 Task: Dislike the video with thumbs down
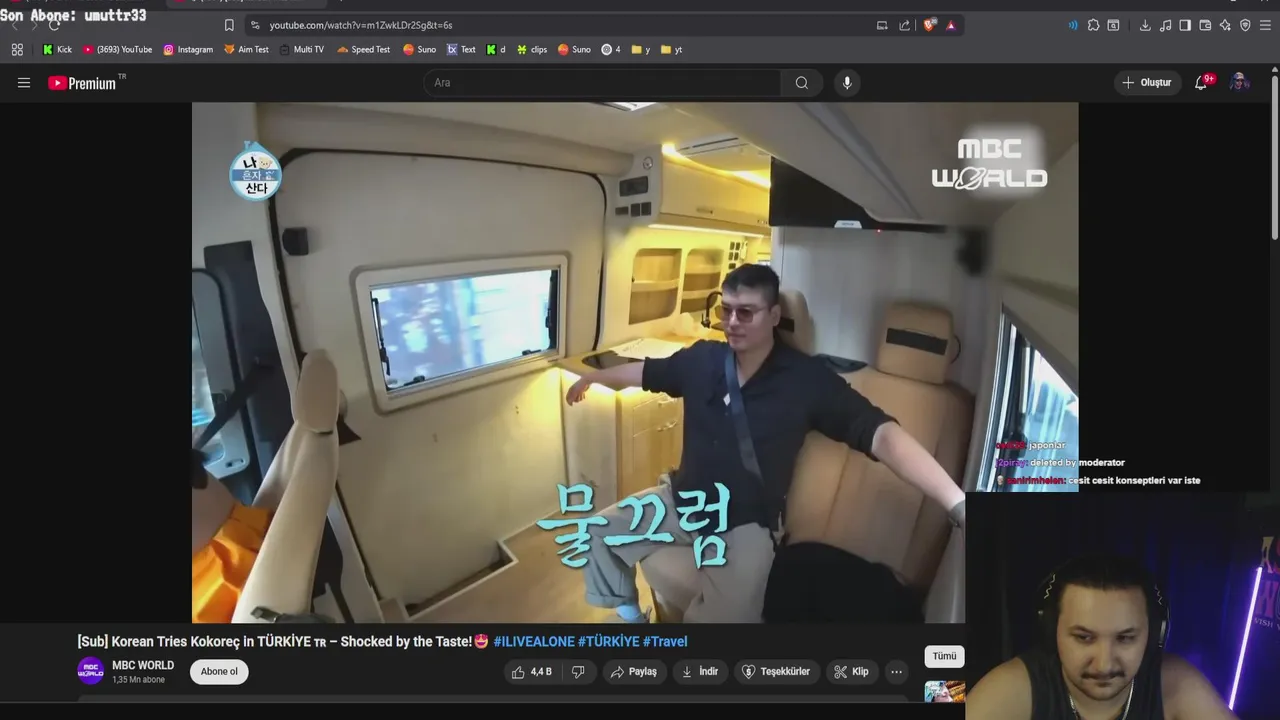[x=578, y=672]
